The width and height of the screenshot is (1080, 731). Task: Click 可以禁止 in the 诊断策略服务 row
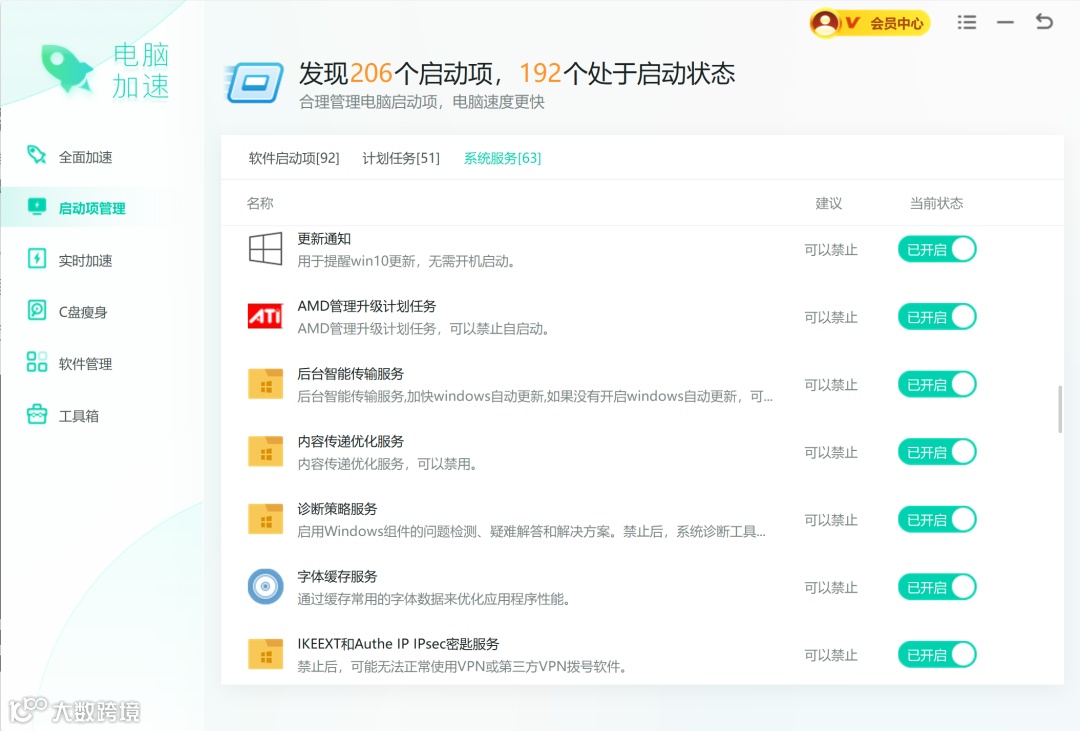pos(831,519)
